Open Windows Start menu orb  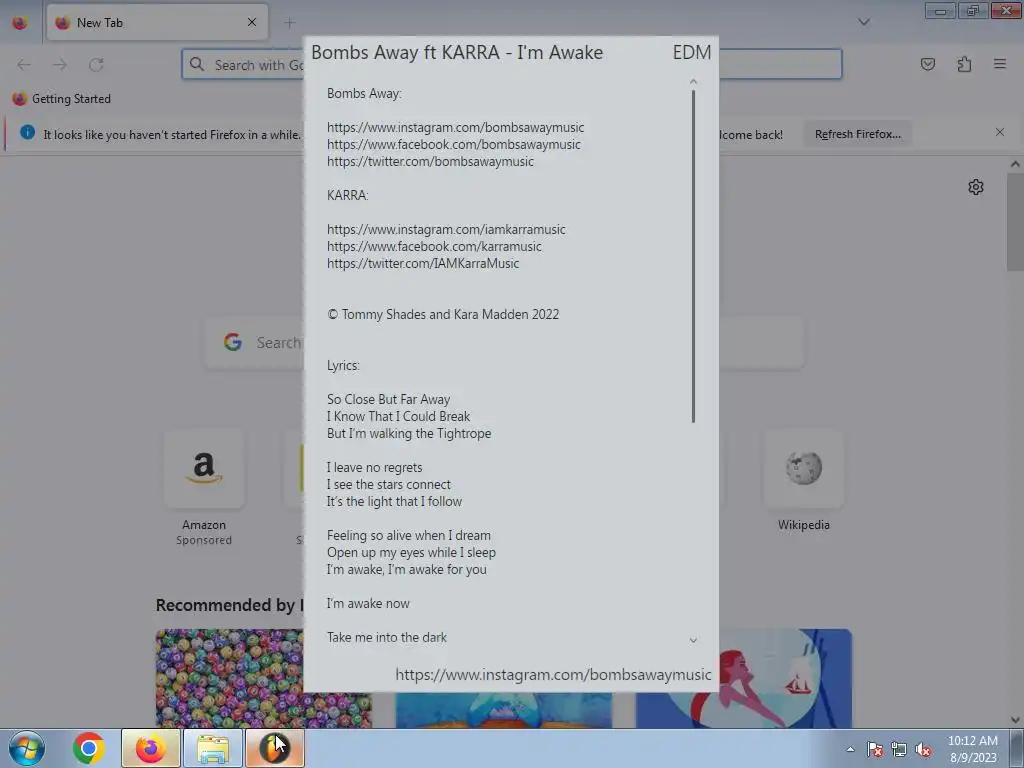26,748
